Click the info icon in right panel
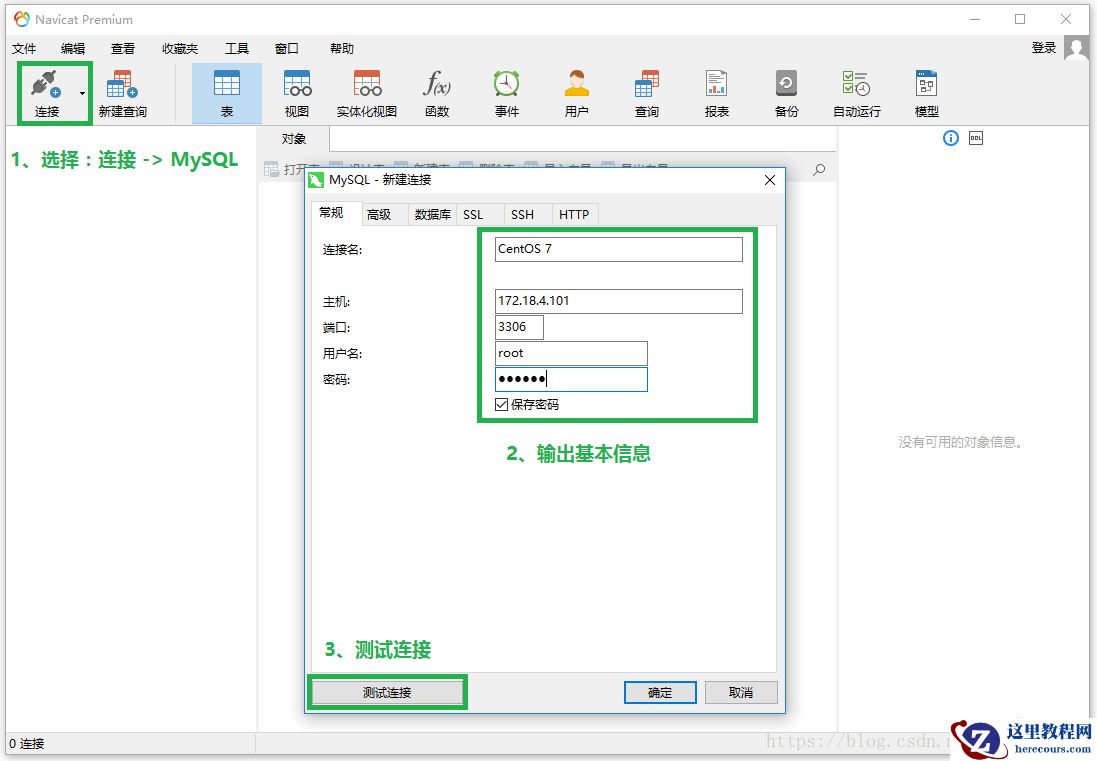Screen dimensions: 1097x761 pyautogui.click(x=951, y=138)
